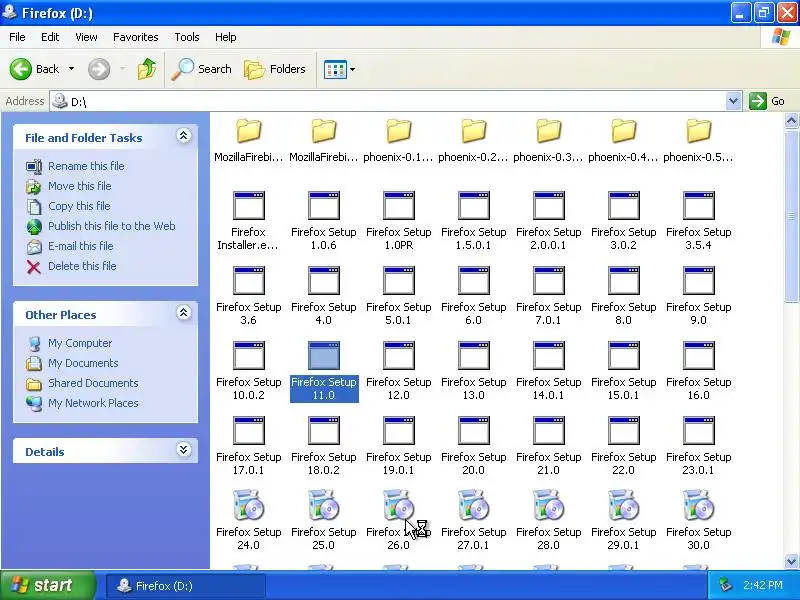Open My Network Places link

[93, 403]
